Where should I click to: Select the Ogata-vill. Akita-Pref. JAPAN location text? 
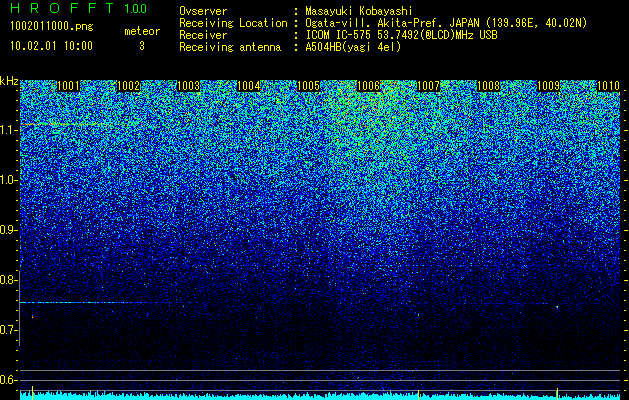tap(446, 23)
